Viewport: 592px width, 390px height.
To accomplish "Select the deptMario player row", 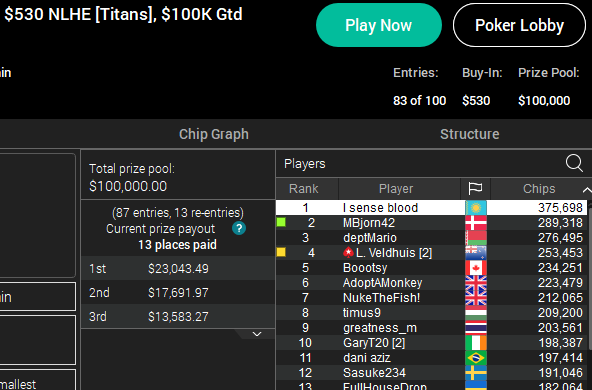I will click(x=432, y=237).
